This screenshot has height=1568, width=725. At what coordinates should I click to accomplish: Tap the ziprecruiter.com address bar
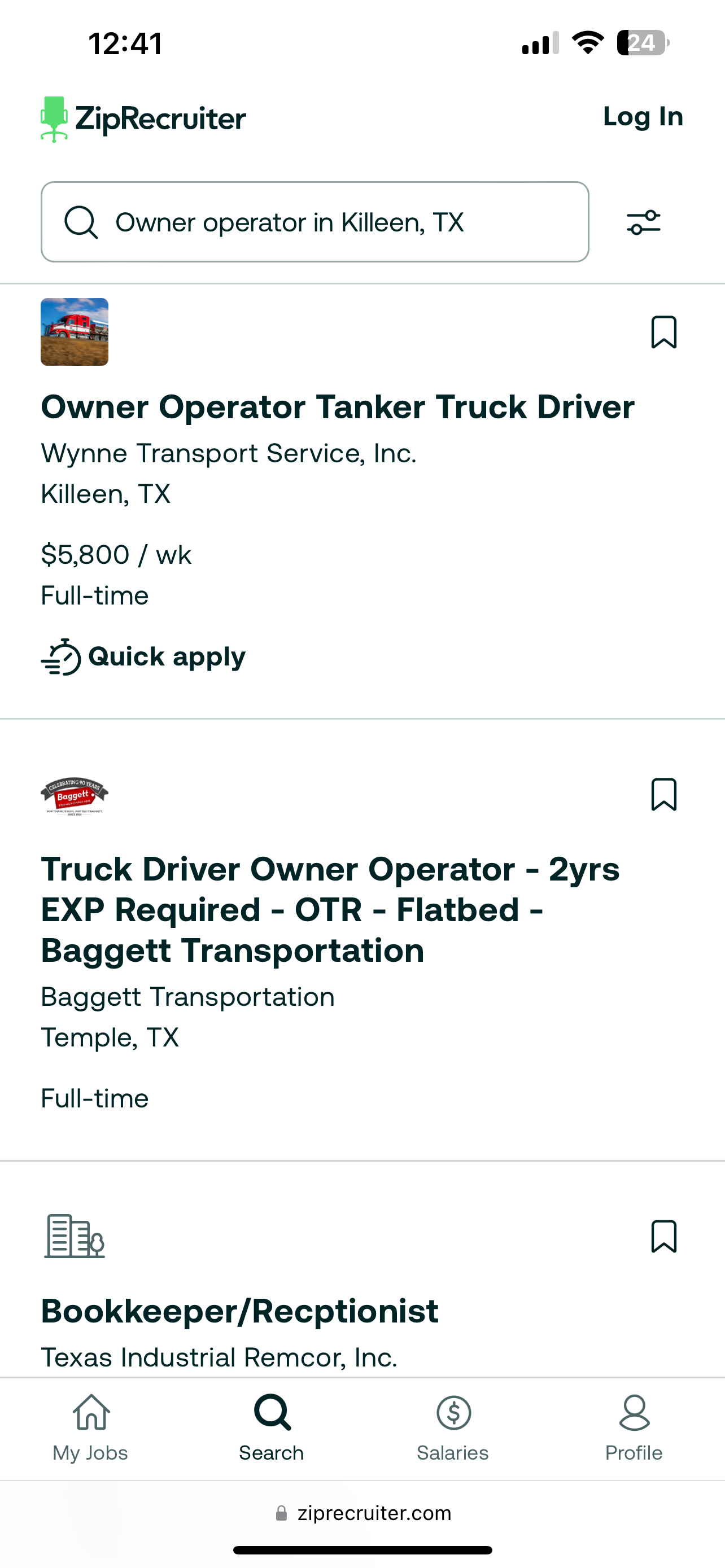pos(364,1513)
